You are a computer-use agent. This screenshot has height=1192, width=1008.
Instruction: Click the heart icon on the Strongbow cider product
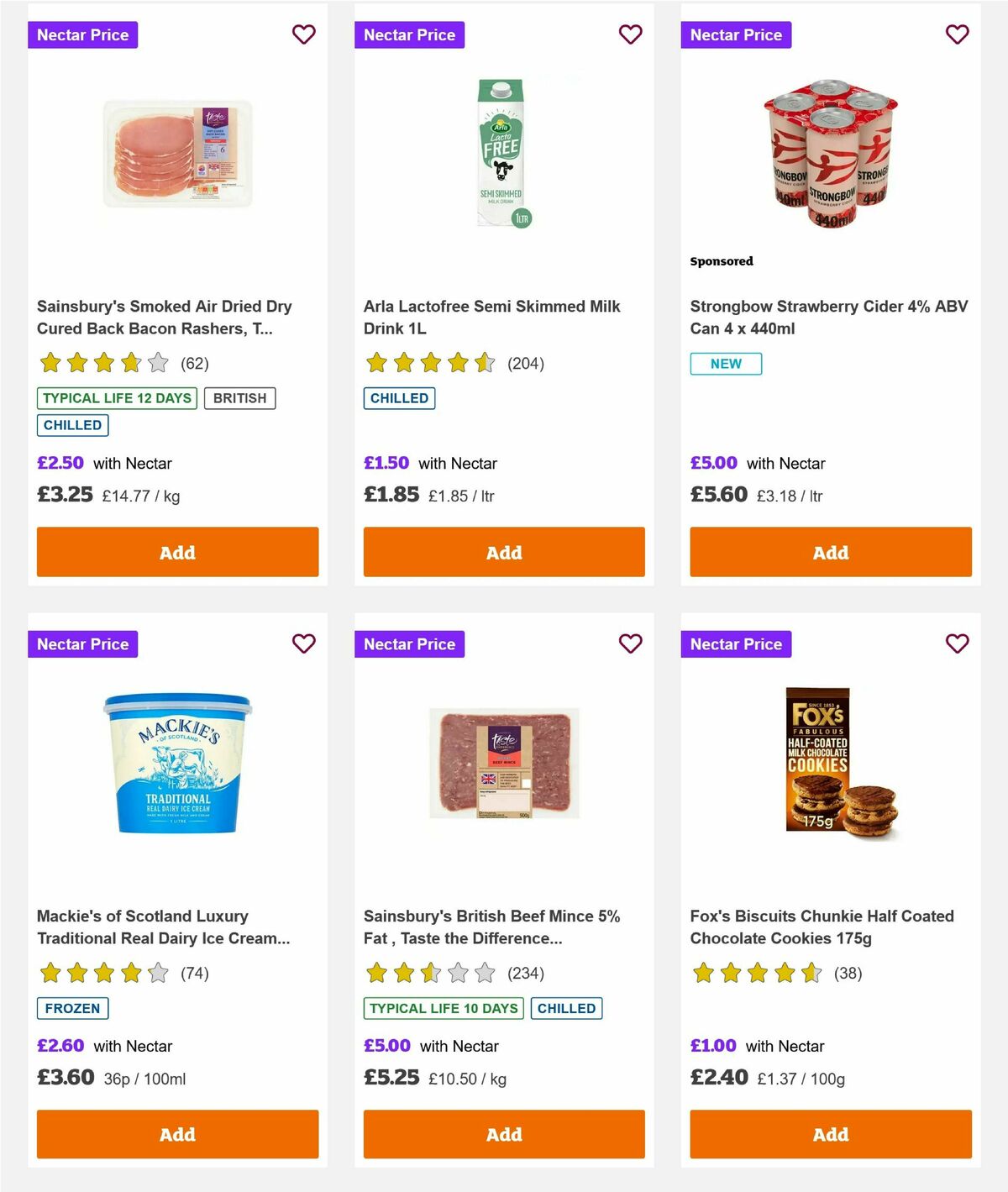[x=957, y=34]
